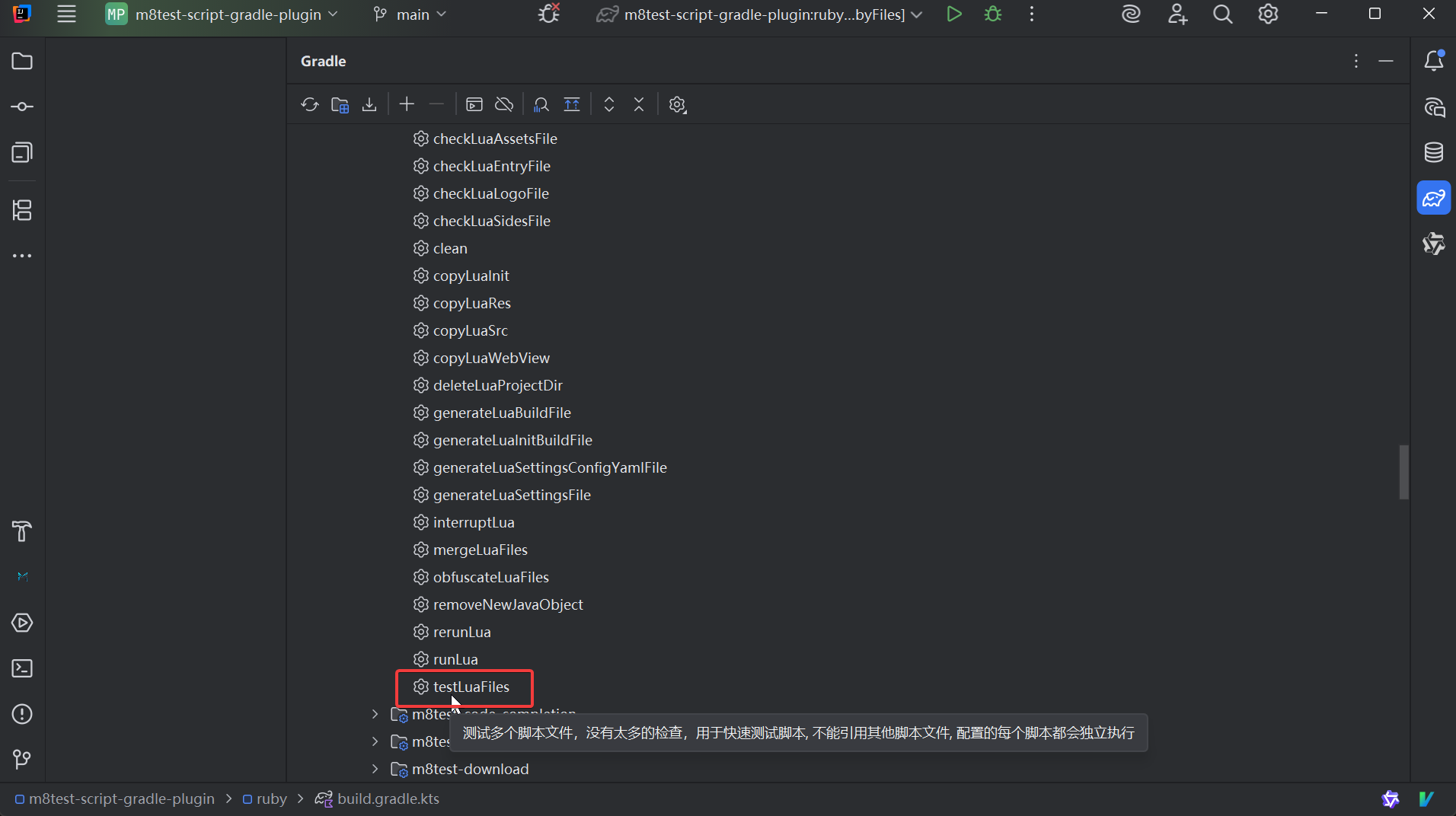Click the Expand All icon in the Gradle toolbar

[609, 104]
